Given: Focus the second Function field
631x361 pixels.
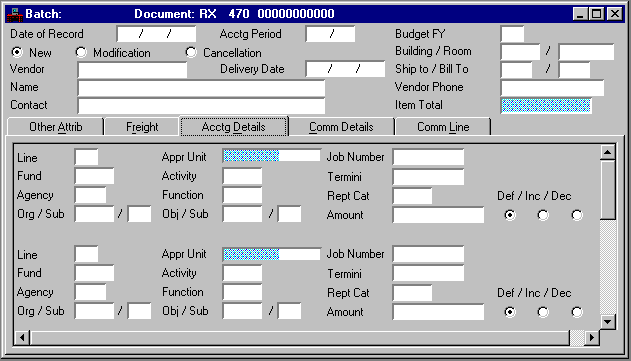Looking at the screenshot, I should coord(242,292).
